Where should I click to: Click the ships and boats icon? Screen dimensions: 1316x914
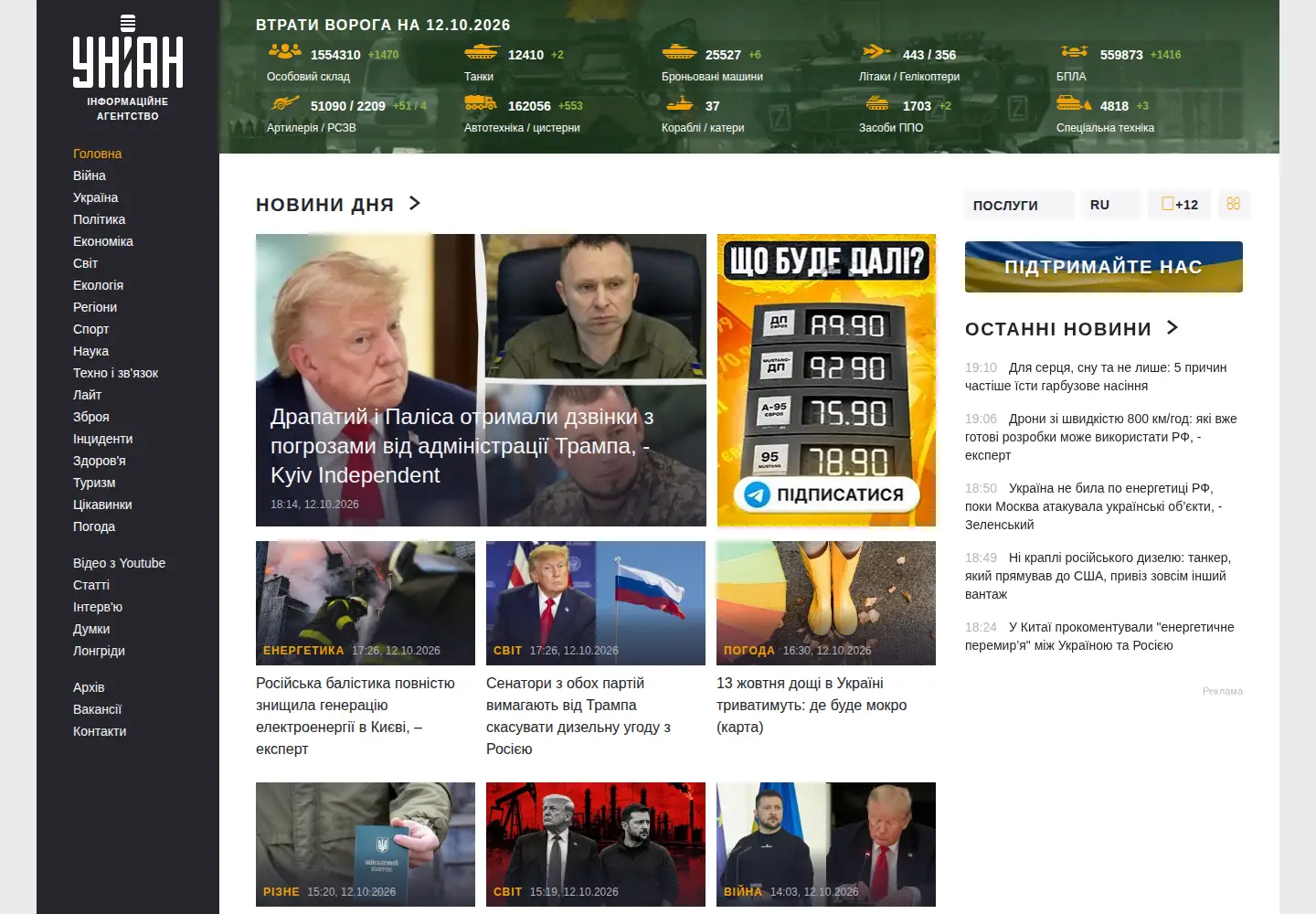[x=679, y=103]
